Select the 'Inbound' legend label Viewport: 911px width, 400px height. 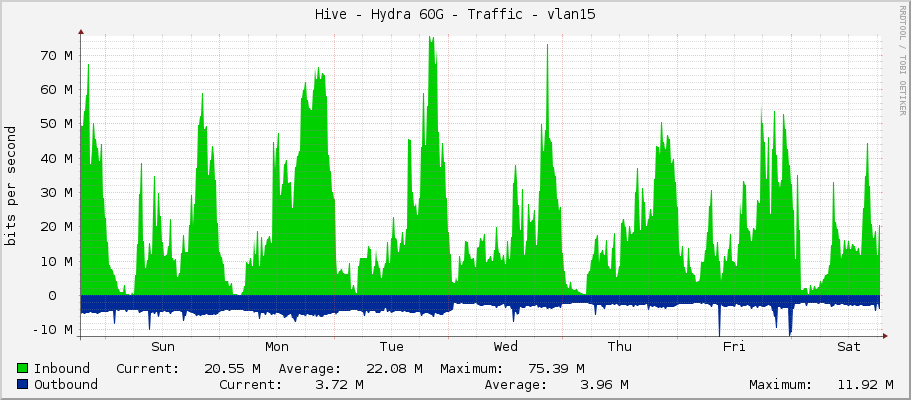coord(62,369)
